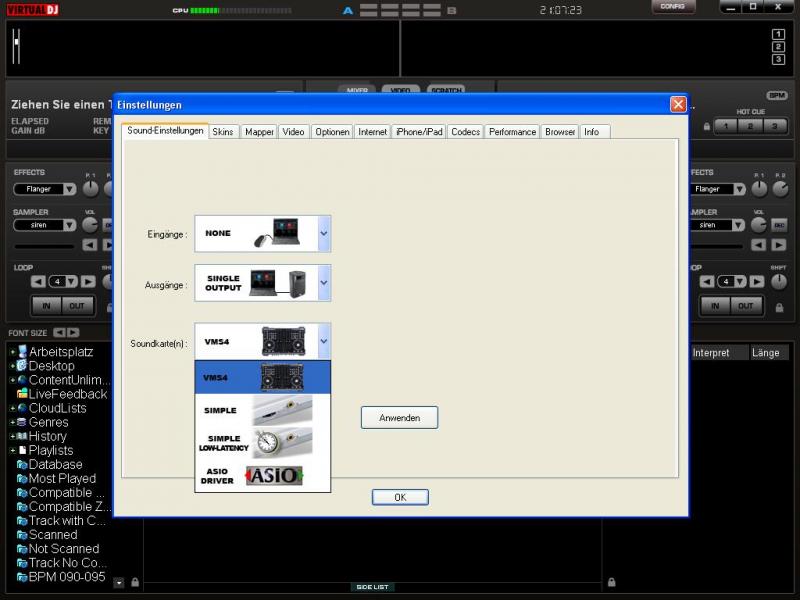Open the Eingänge input dropdown
The image size is (800, 600).
[x=323, y=233]
